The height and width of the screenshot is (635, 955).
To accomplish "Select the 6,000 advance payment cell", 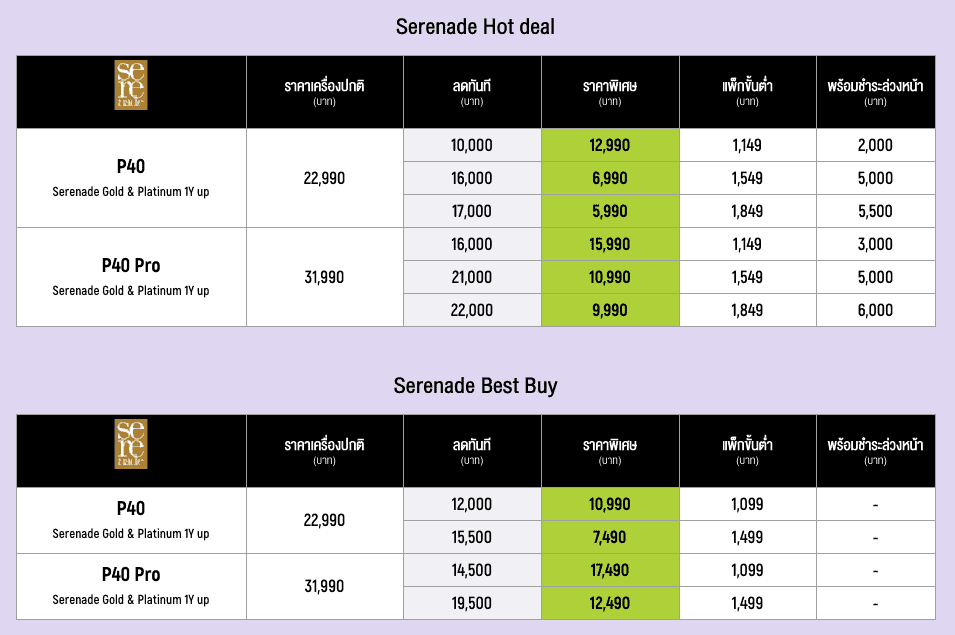I will tap(875, 310).
